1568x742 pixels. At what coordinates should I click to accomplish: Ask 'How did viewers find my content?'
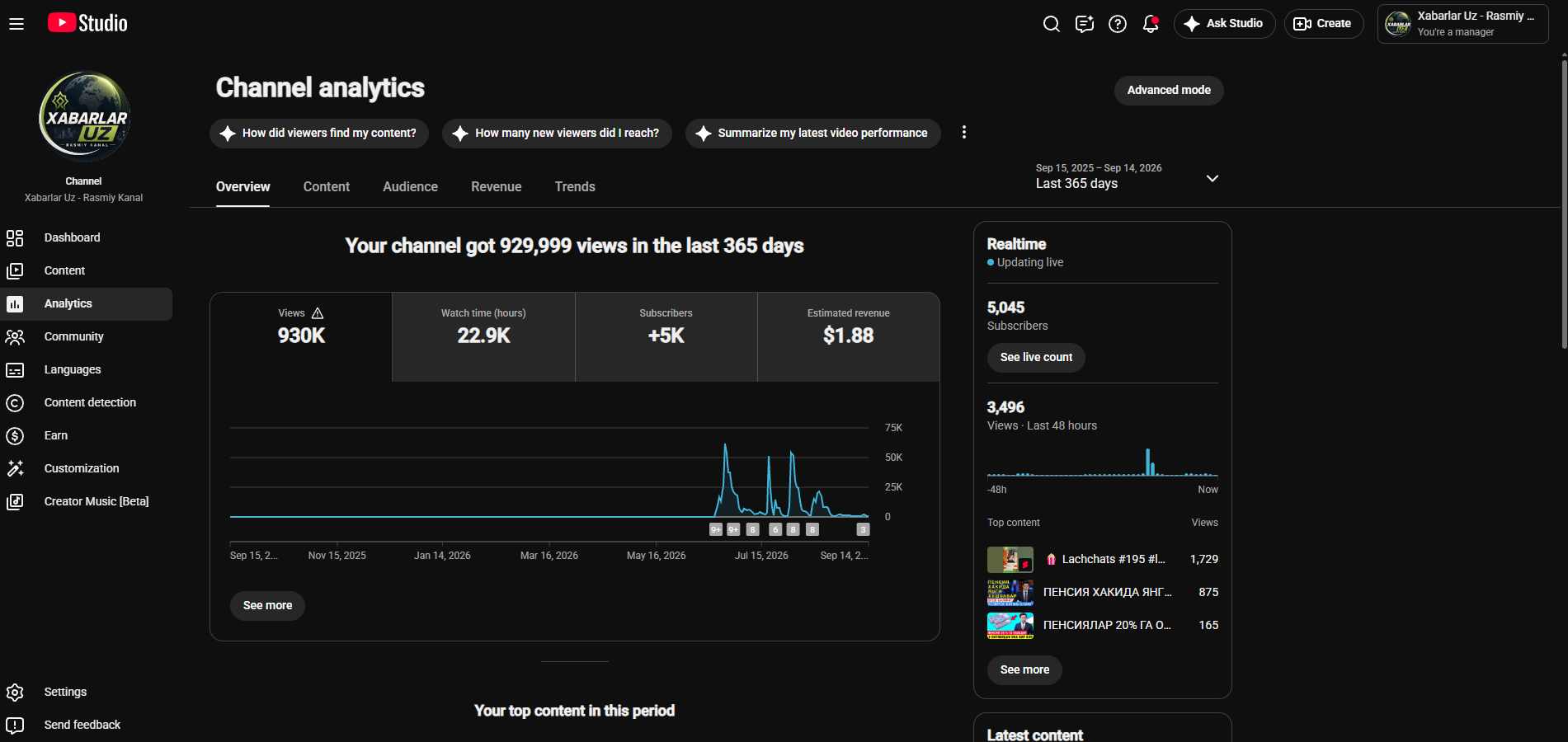tap(319, 134)
